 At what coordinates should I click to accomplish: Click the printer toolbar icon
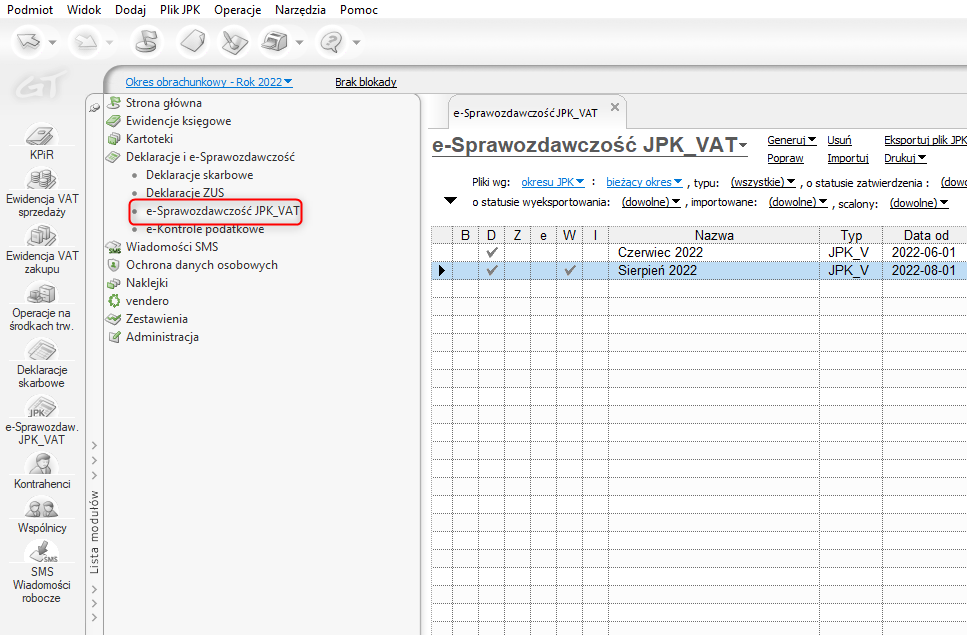point(274,42)
